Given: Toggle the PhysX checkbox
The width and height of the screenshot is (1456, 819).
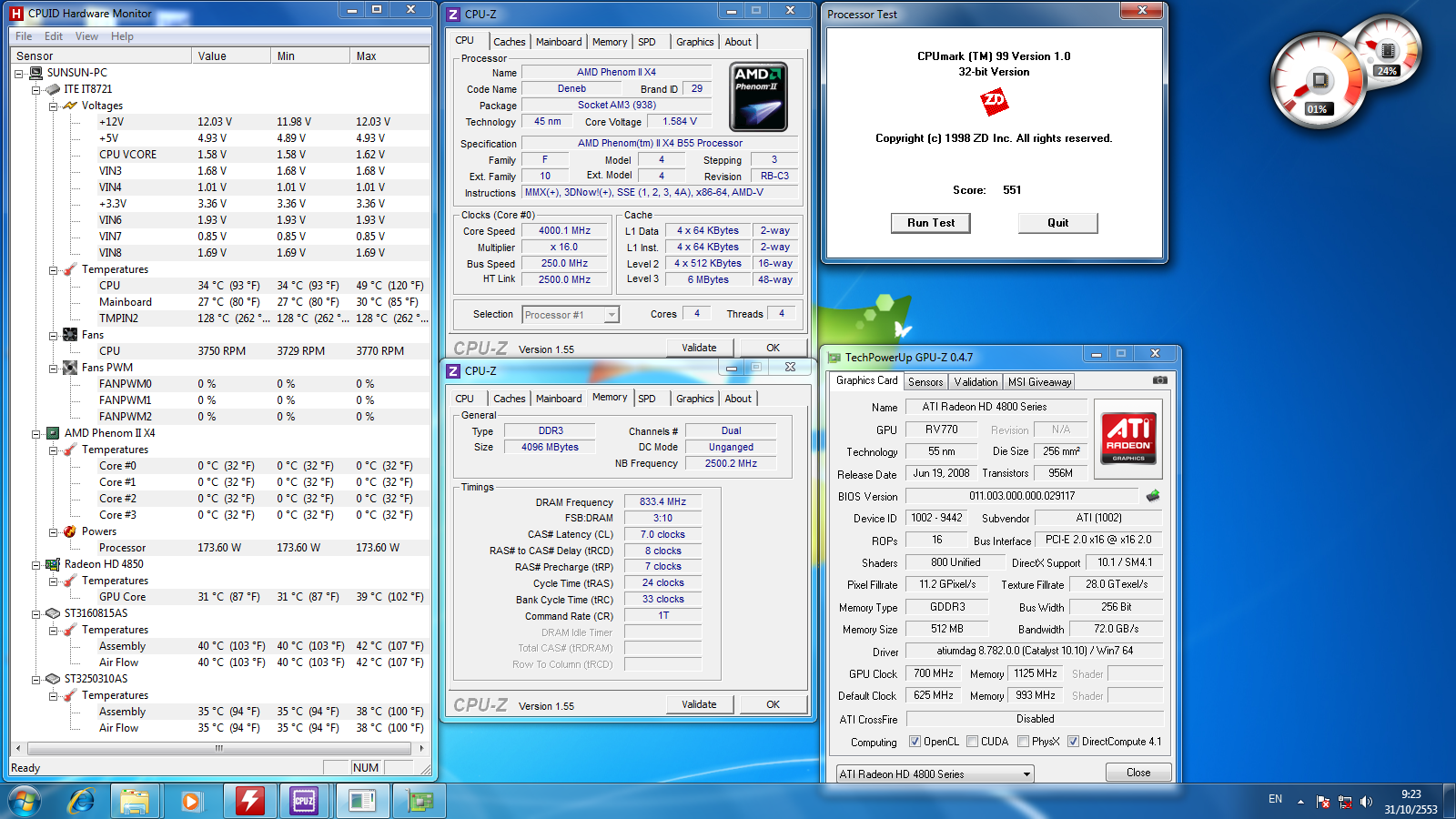Looking at the screenshot, I should click(x=1023, y=742).
